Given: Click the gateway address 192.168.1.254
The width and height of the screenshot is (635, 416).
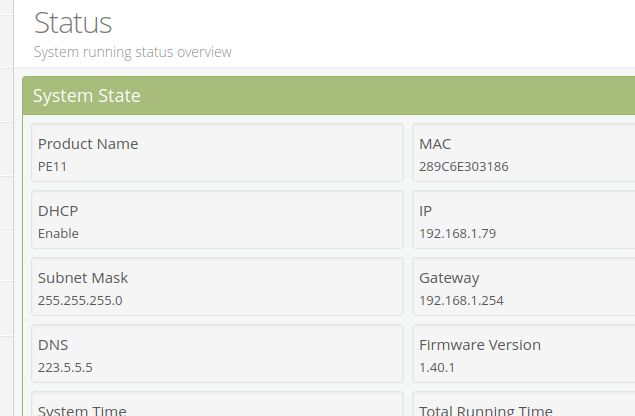Looking at the screenshot, I should point(461,300).
